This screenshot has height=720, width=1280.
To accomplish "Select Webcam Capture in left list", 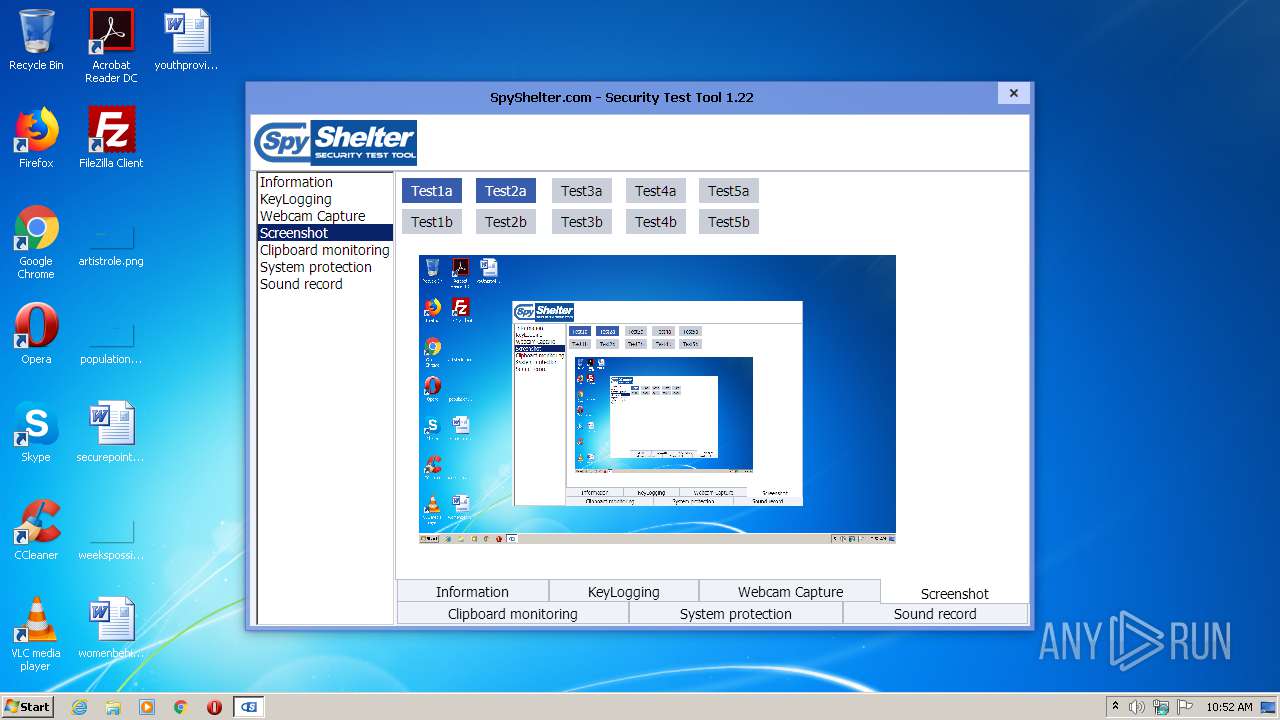I will click(x=325, y=216).
